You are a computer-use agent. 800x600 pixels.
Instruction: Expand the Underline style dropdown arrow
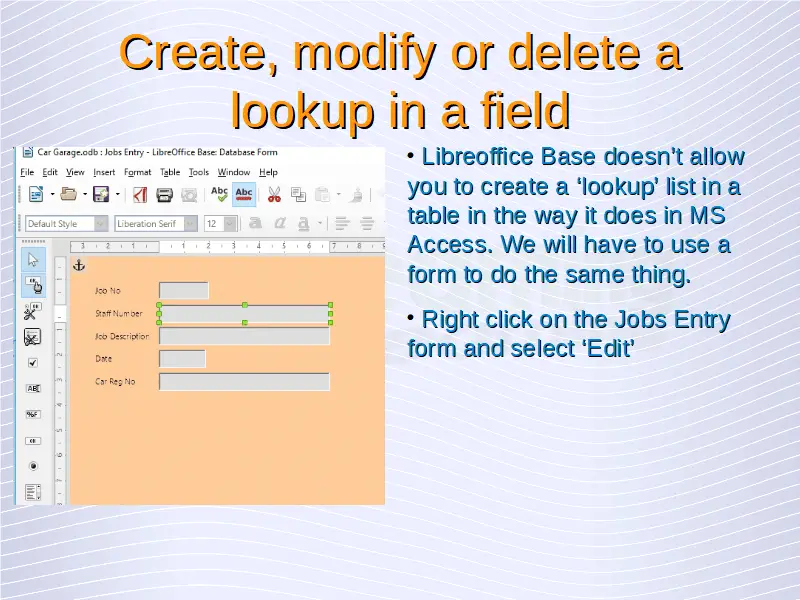click(x=320, y=223)
